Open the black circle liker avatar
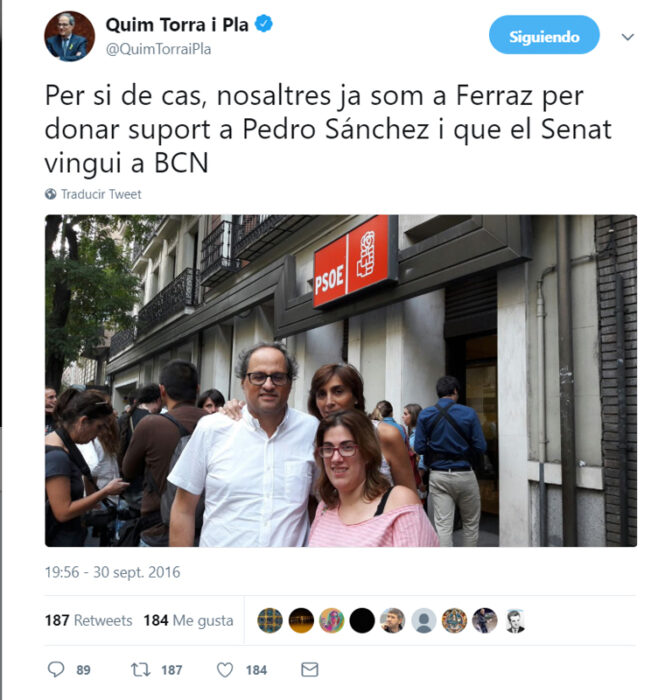 click(362, 621)
